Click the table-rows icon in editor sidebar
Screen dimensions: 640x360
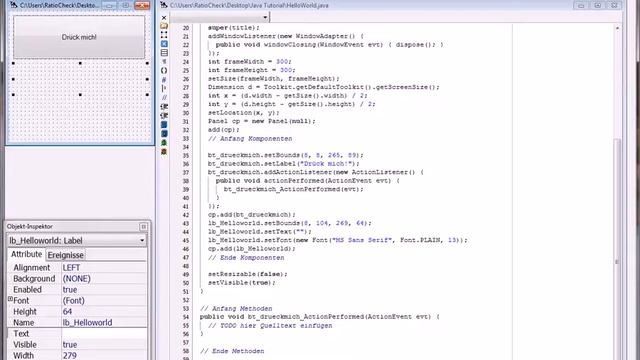pos(164,53)
